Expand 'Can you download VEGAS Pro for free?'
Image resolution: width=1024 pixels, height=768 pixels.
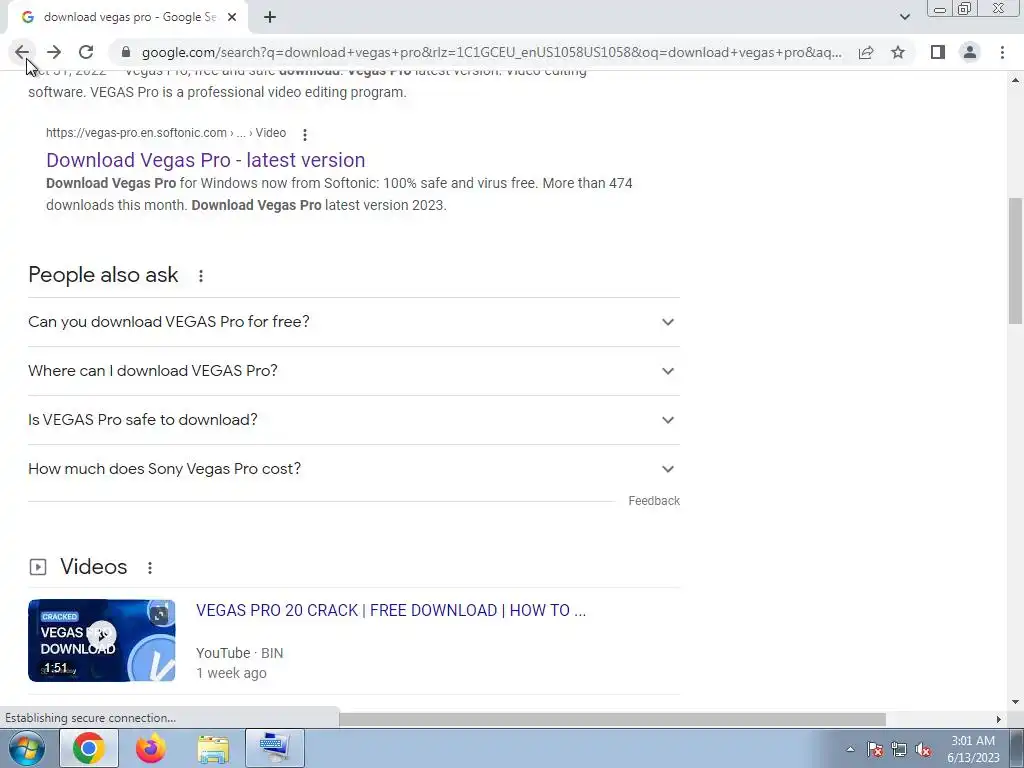click(x=354, y=322)
